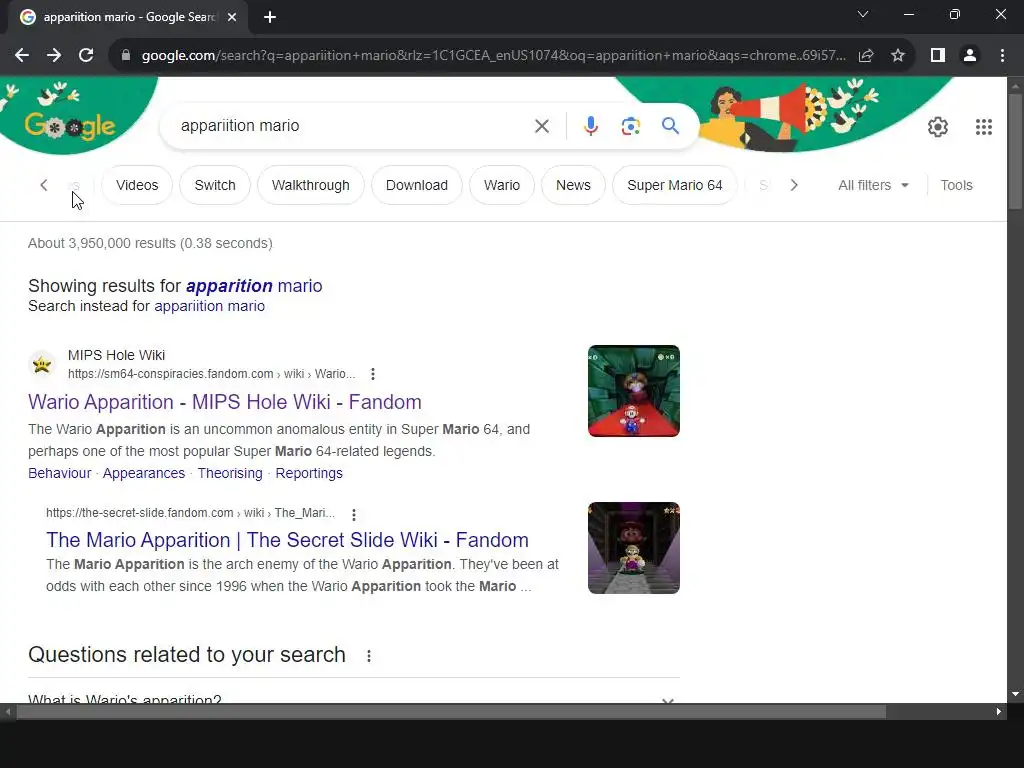Open the Behaviour sitelink
Viewport: 1024px width, 768px height.
(59, 473)
